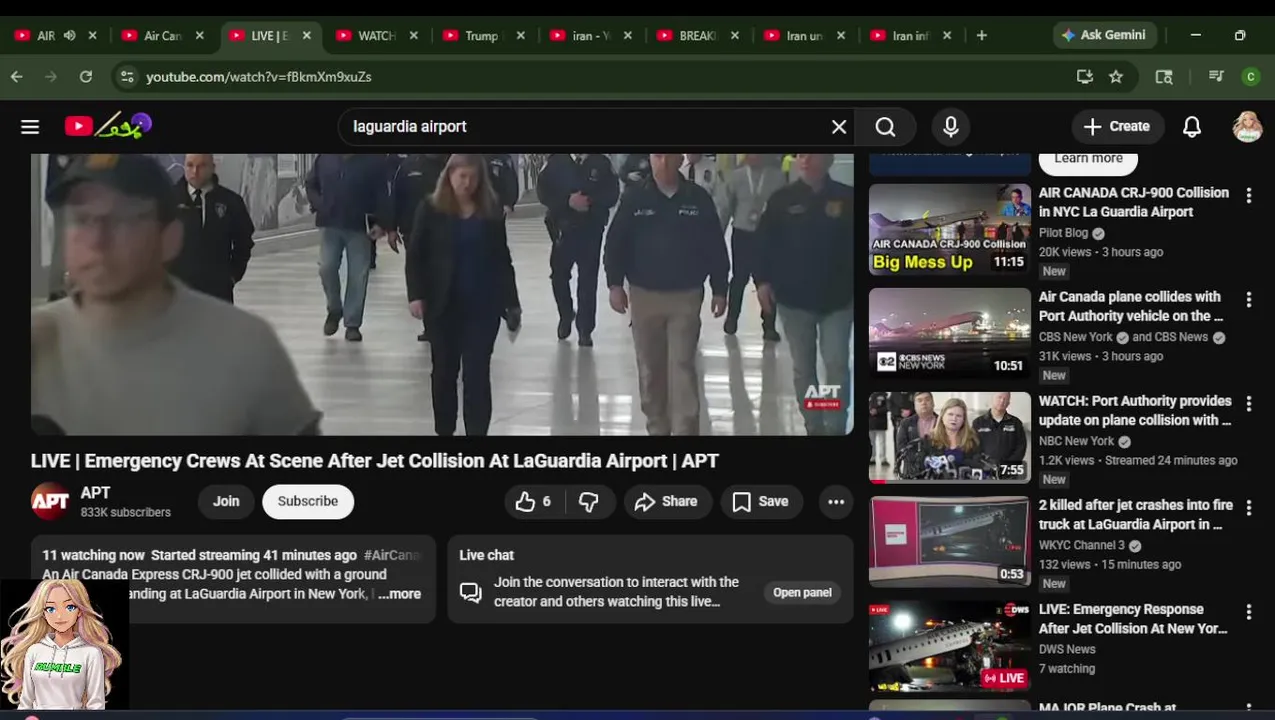Open more actions ellipsis under video
This screenshot has height=720, width=1275.
tap(836, 502)
